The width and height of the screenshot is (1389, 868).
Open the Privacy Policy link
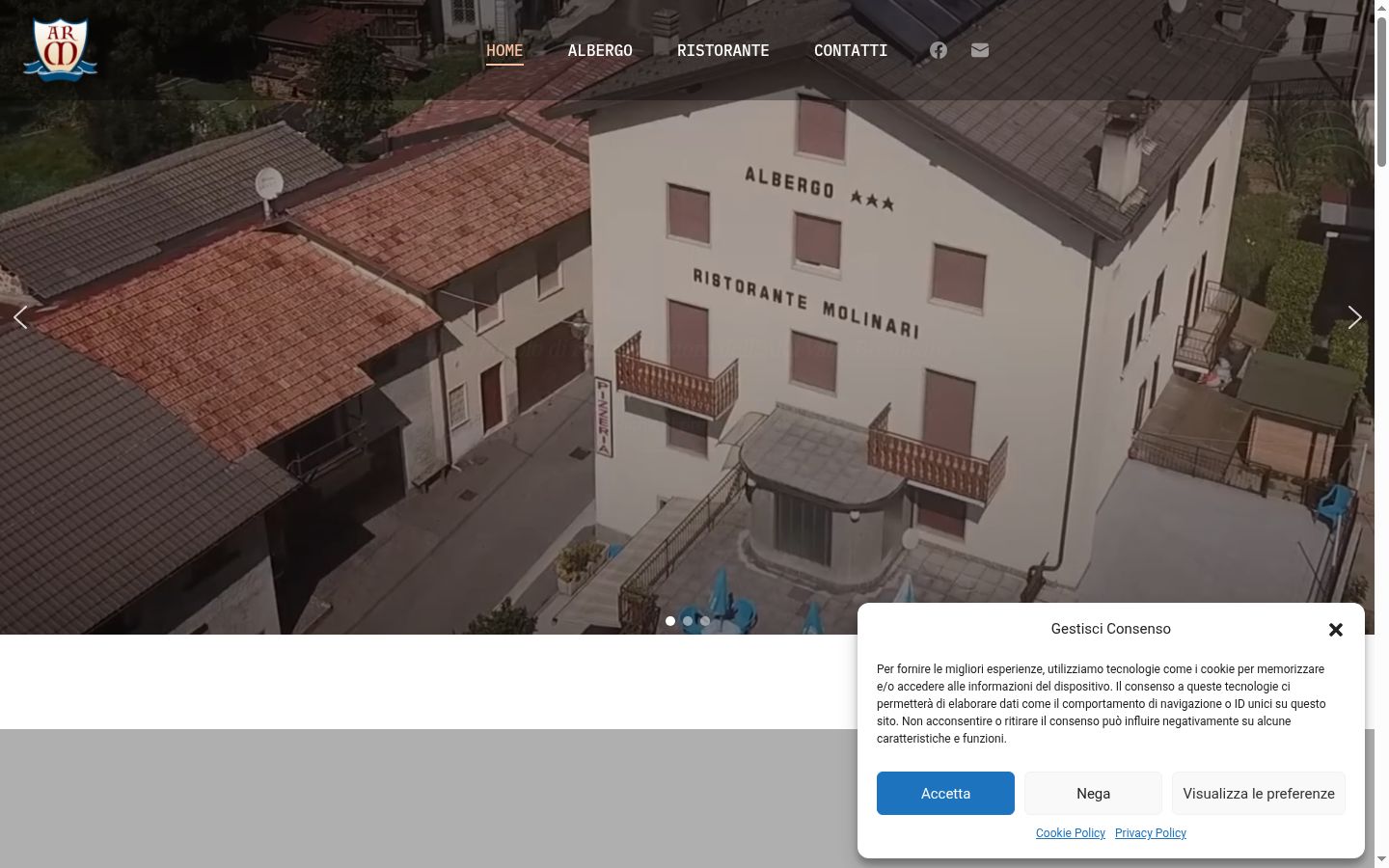1151,833
